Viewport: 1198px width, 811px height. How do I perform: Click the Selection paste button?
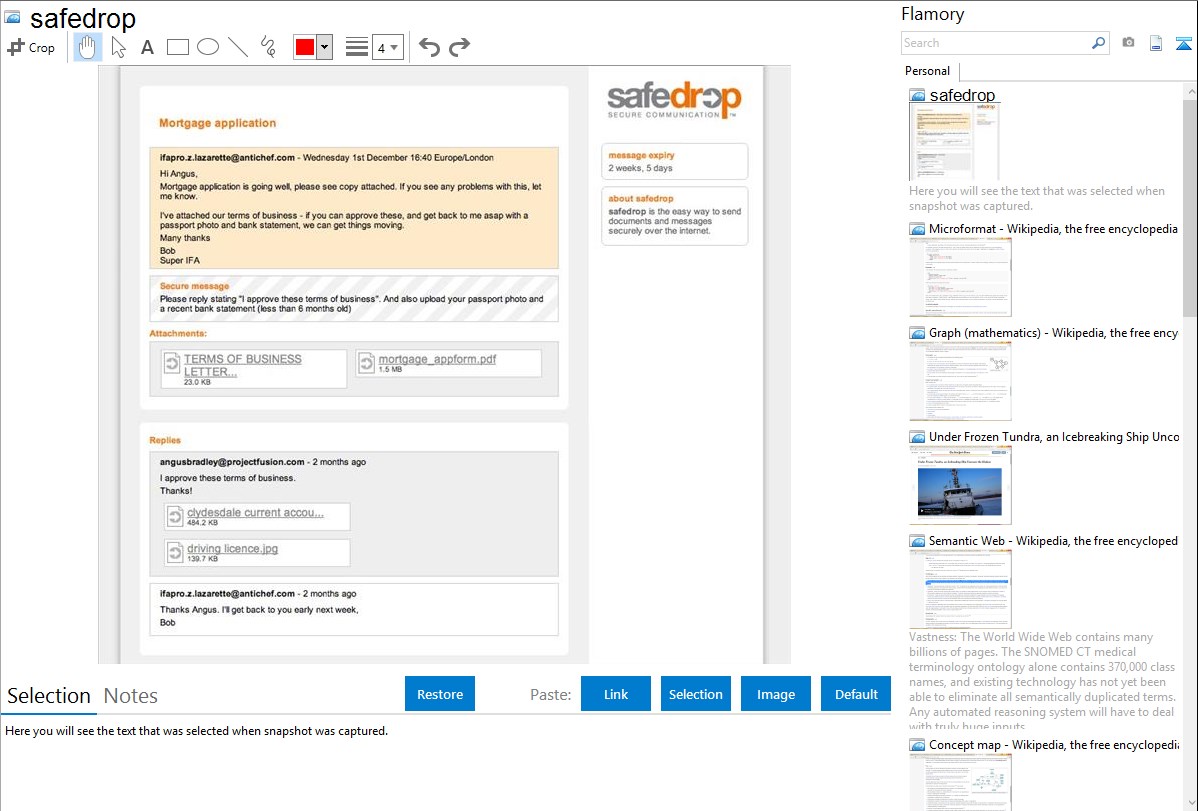(696, 694)
